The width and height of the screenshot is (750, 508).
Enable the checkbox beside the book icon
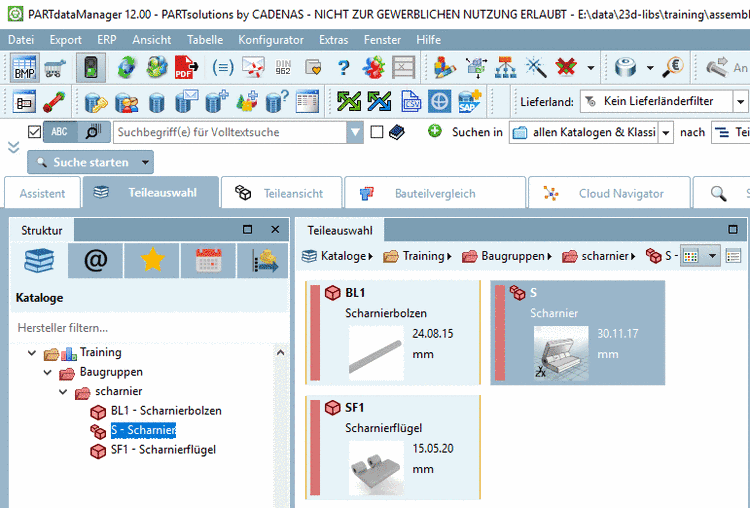pos(377,132)
